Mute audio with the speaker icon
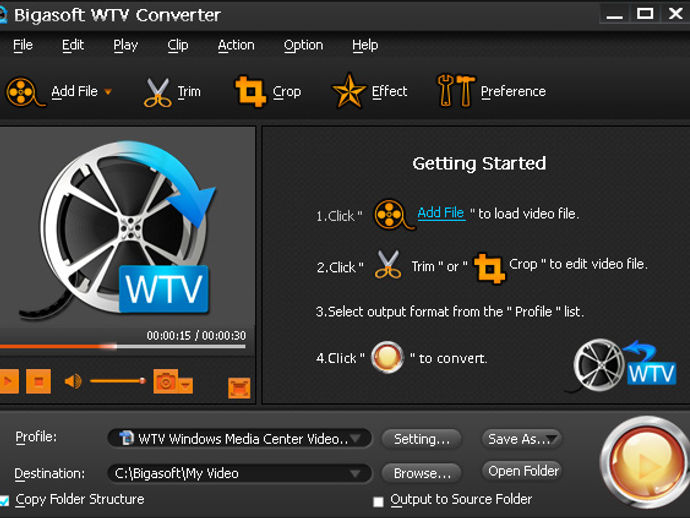 point(73,381)
